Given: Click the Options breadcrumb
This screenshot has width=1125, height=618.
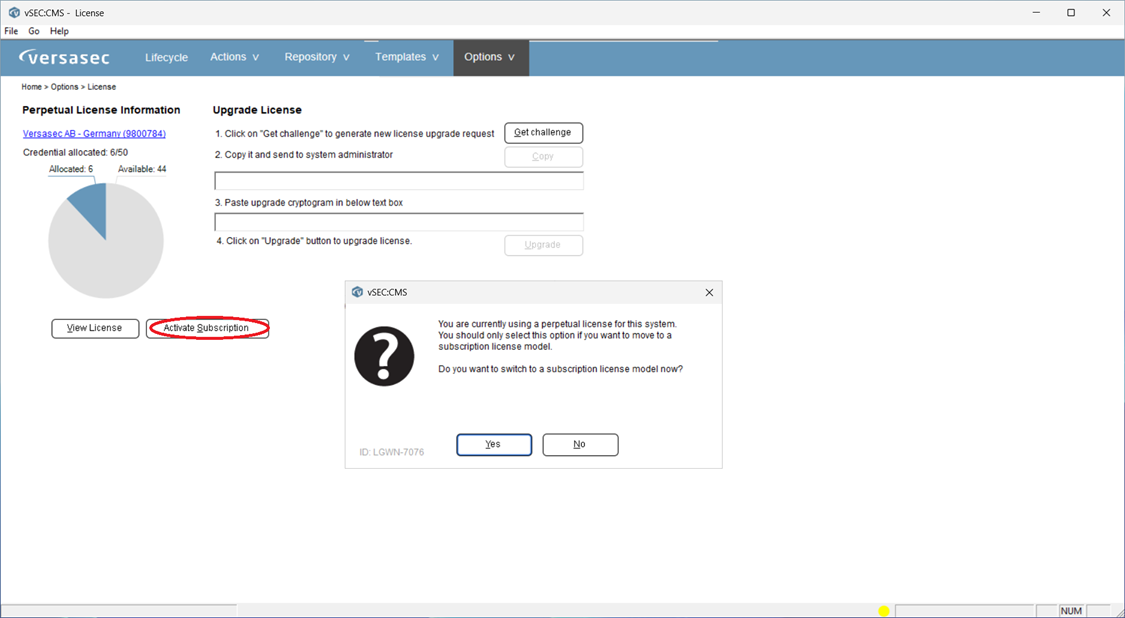Looking at the screenshot, I should pos(65,87).
